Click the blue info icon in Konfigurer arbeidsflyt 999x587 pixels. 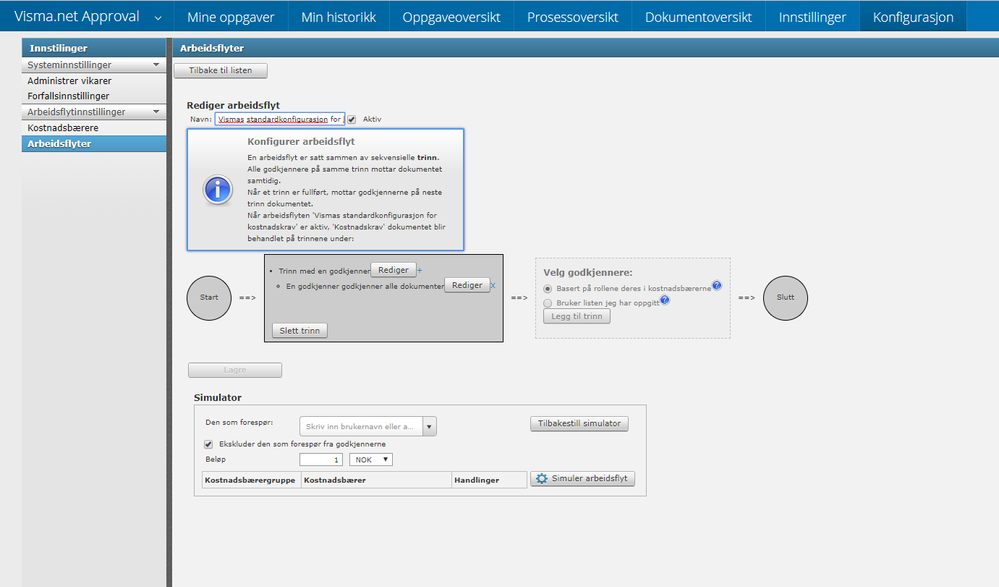coord(218,190)
